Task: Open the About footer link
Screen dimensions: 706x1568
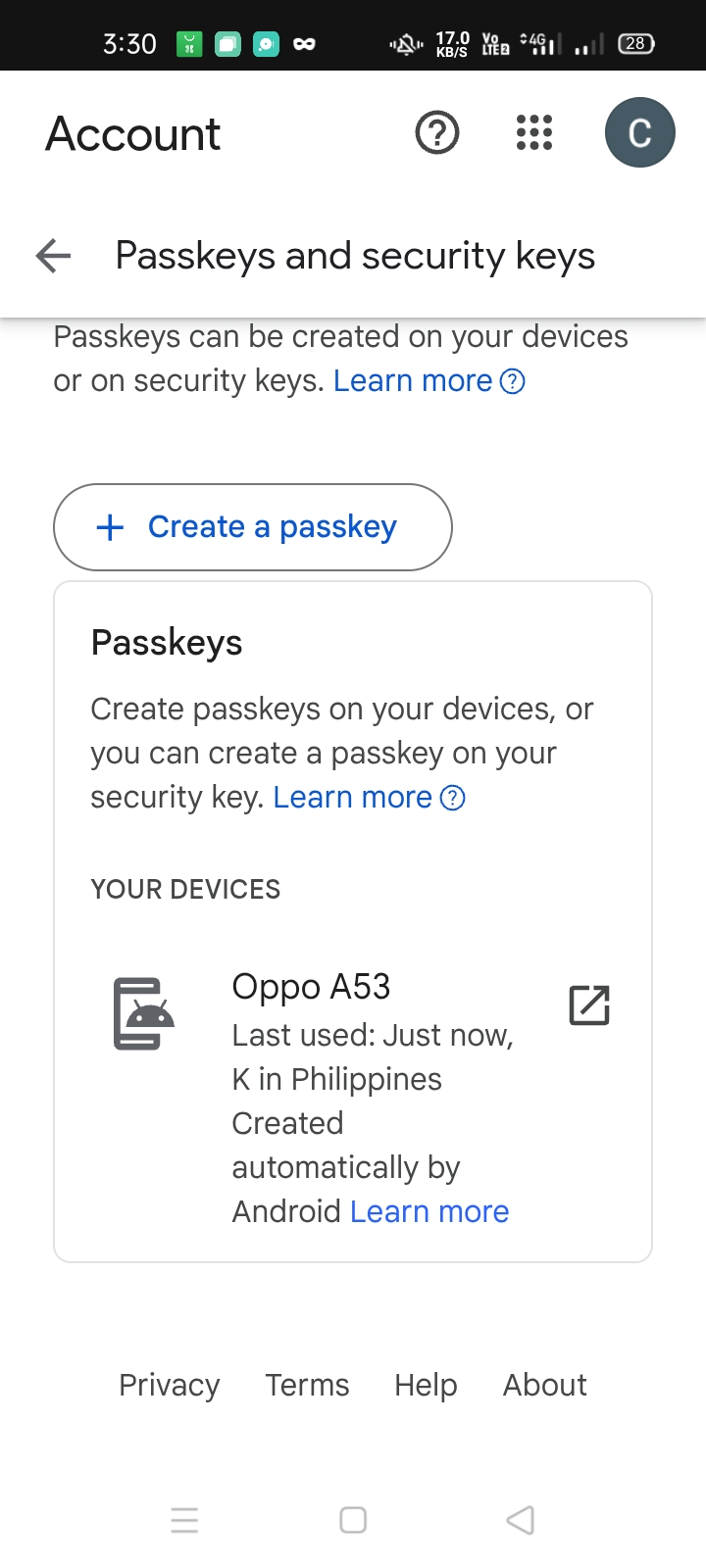Action: (x=545, y=1385)
